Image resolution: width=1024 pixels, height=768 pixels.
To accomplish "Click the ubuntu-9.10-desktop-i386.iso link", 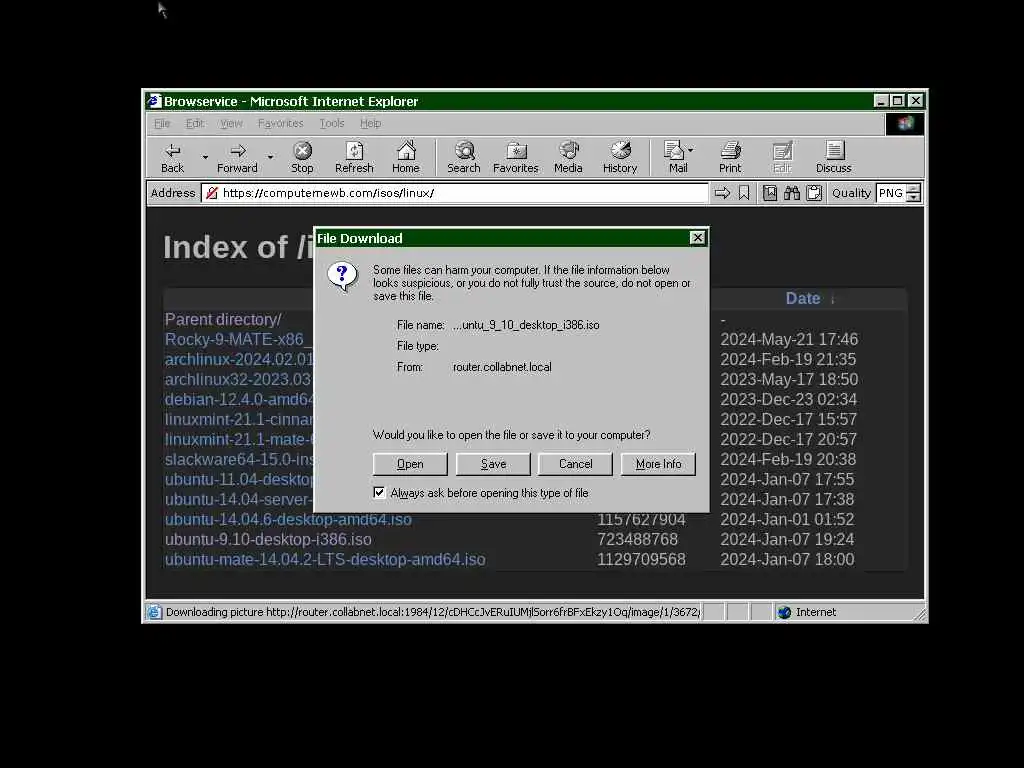I will tap(268, 539).
